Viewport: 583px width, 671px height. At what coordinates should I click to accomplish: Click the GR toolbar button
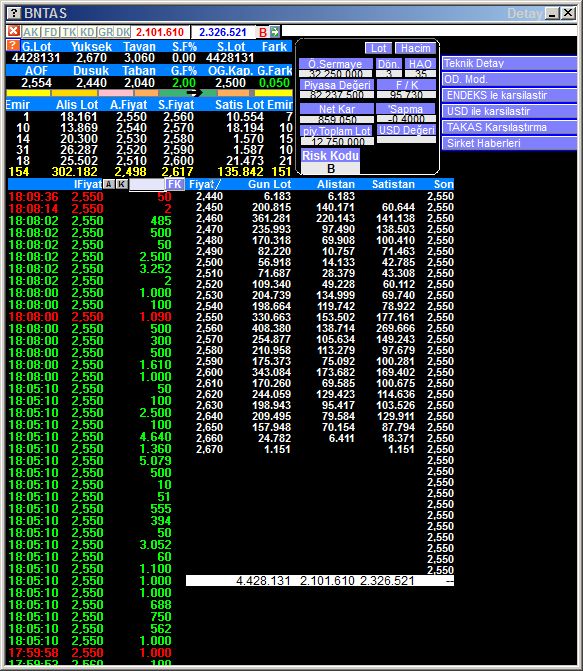[106, 32]
